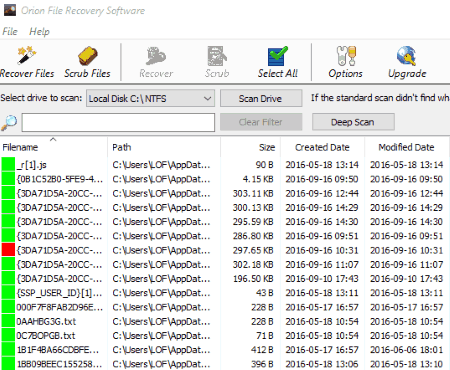Screen dimensions: 450x370
Task: Select All files via toolbar
Action: [x=278, y=63]
